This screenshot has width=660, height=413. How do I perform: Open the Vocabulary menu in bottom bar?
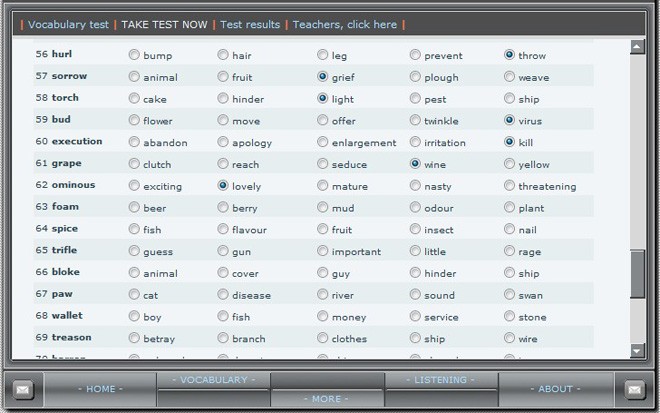click(213, 380)
